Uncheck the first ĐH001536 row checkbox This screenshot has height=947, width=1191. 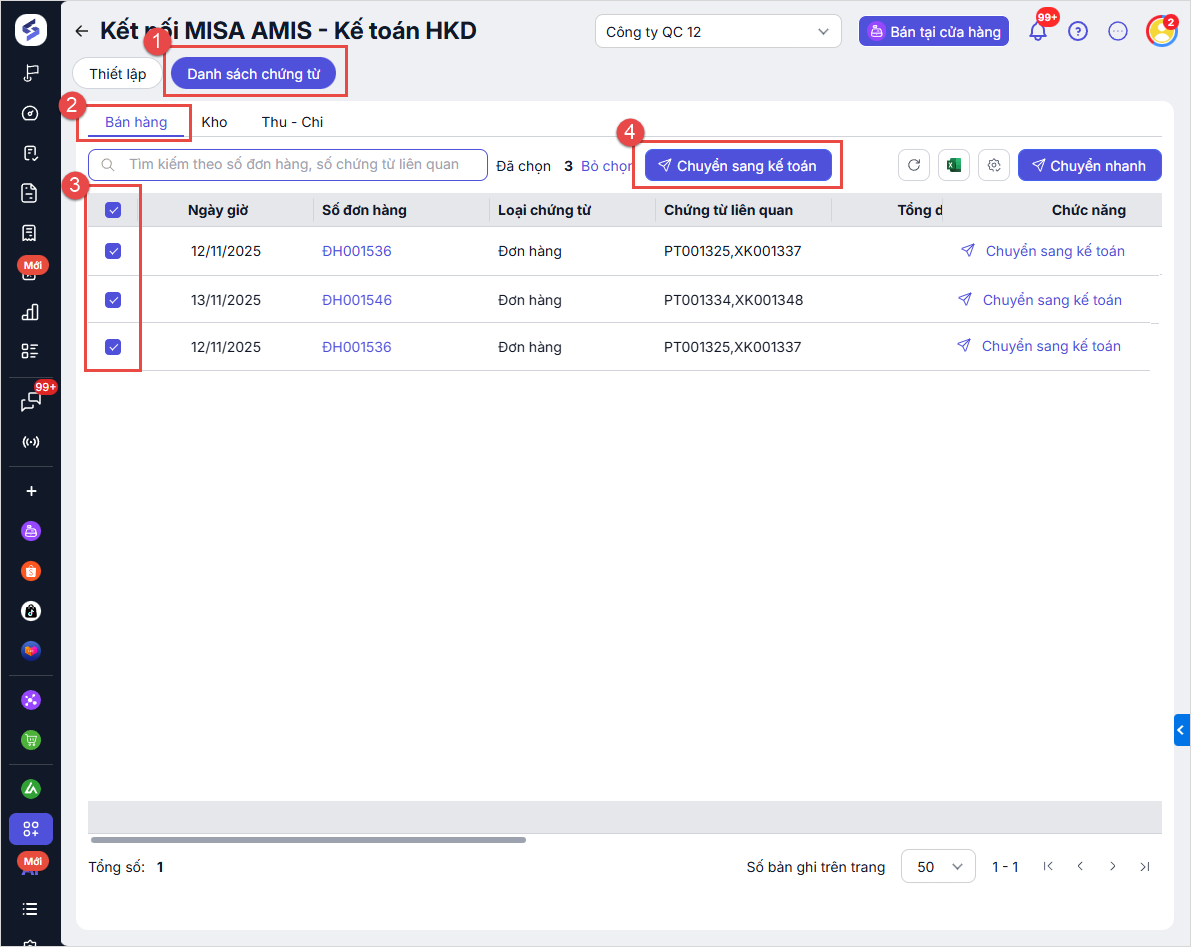point(113,252)
